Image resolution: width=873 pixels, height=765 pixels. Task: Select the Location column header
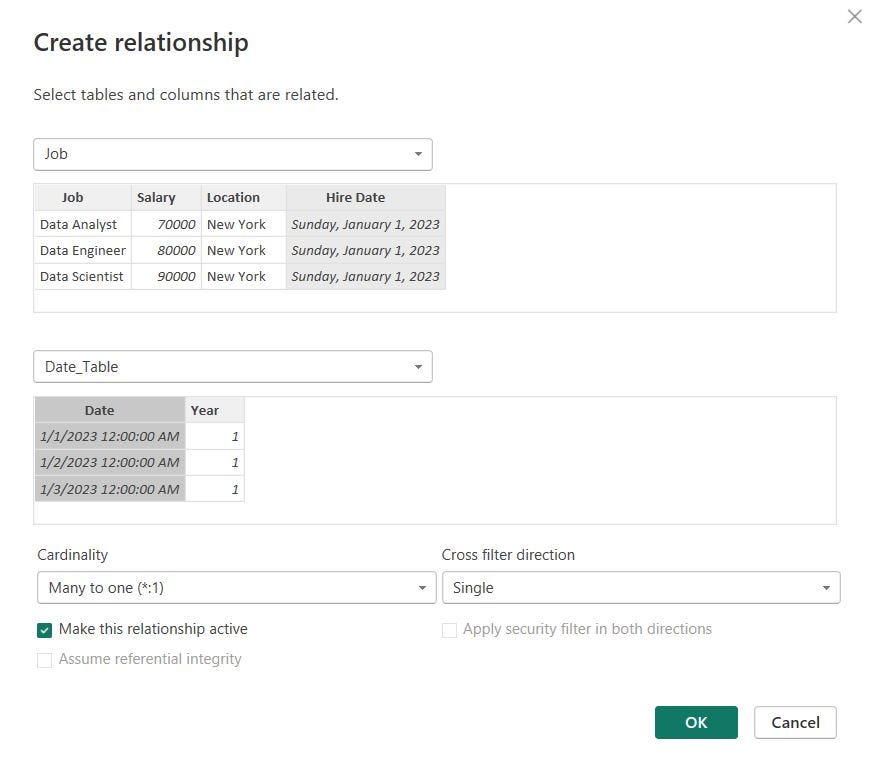[x=243, y=198]
